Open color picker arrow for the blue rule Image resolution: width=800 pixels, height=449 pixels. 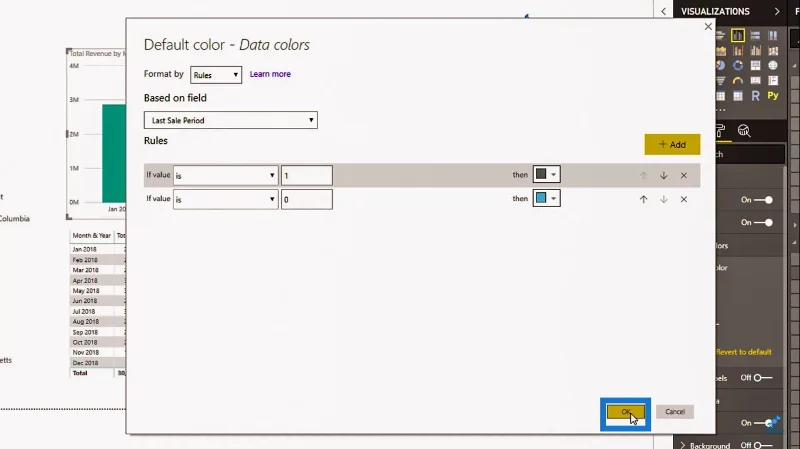pos(554,198)
